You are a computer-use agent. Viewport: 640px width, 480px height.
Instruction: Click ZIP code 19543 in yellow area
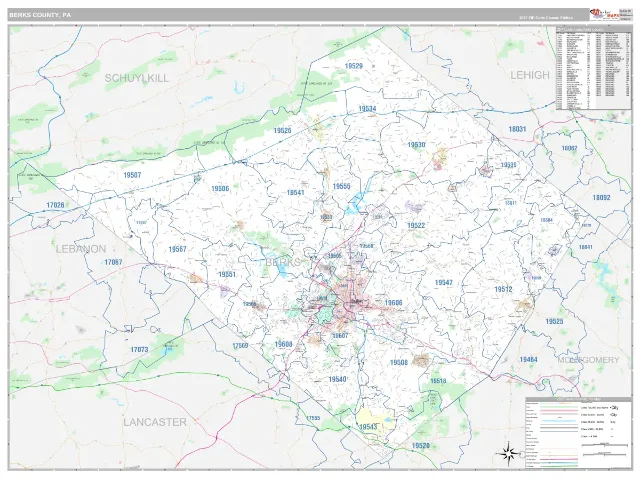(368, 427)
